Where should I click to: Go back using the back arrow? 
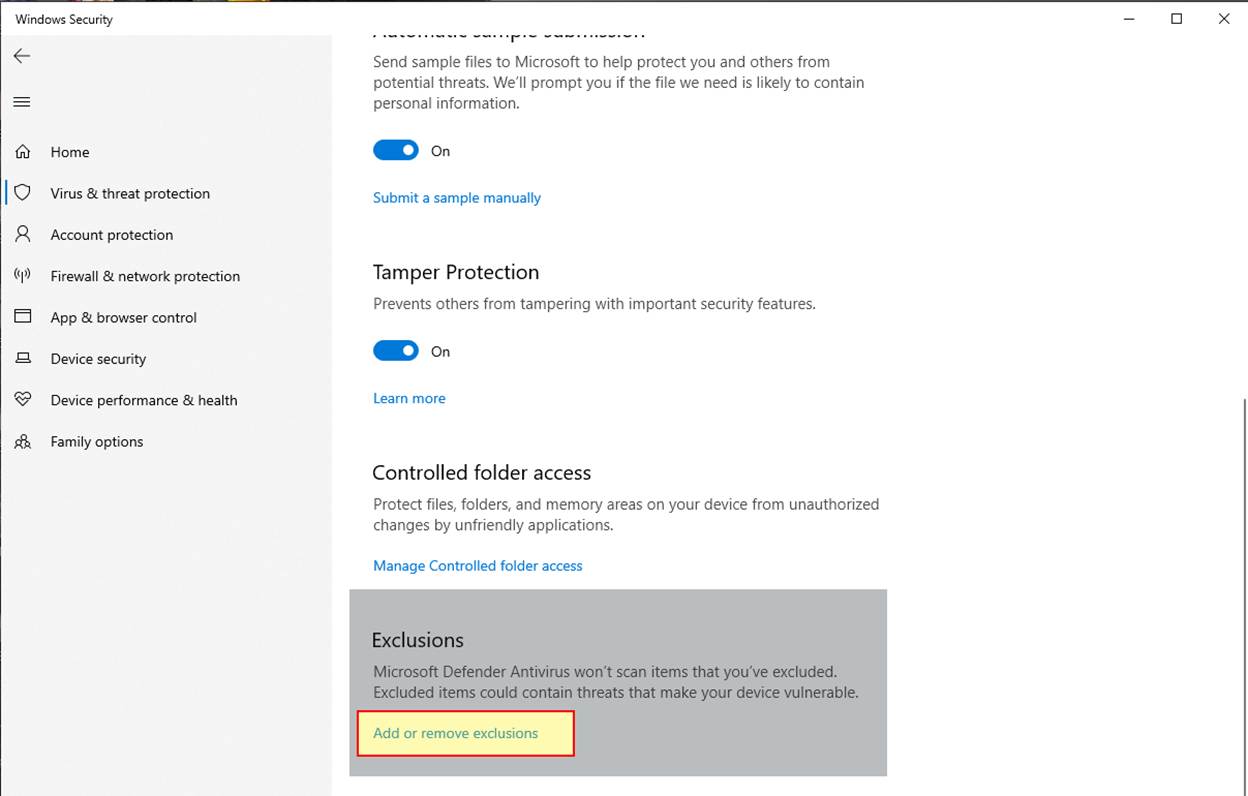tap(22, 56)
